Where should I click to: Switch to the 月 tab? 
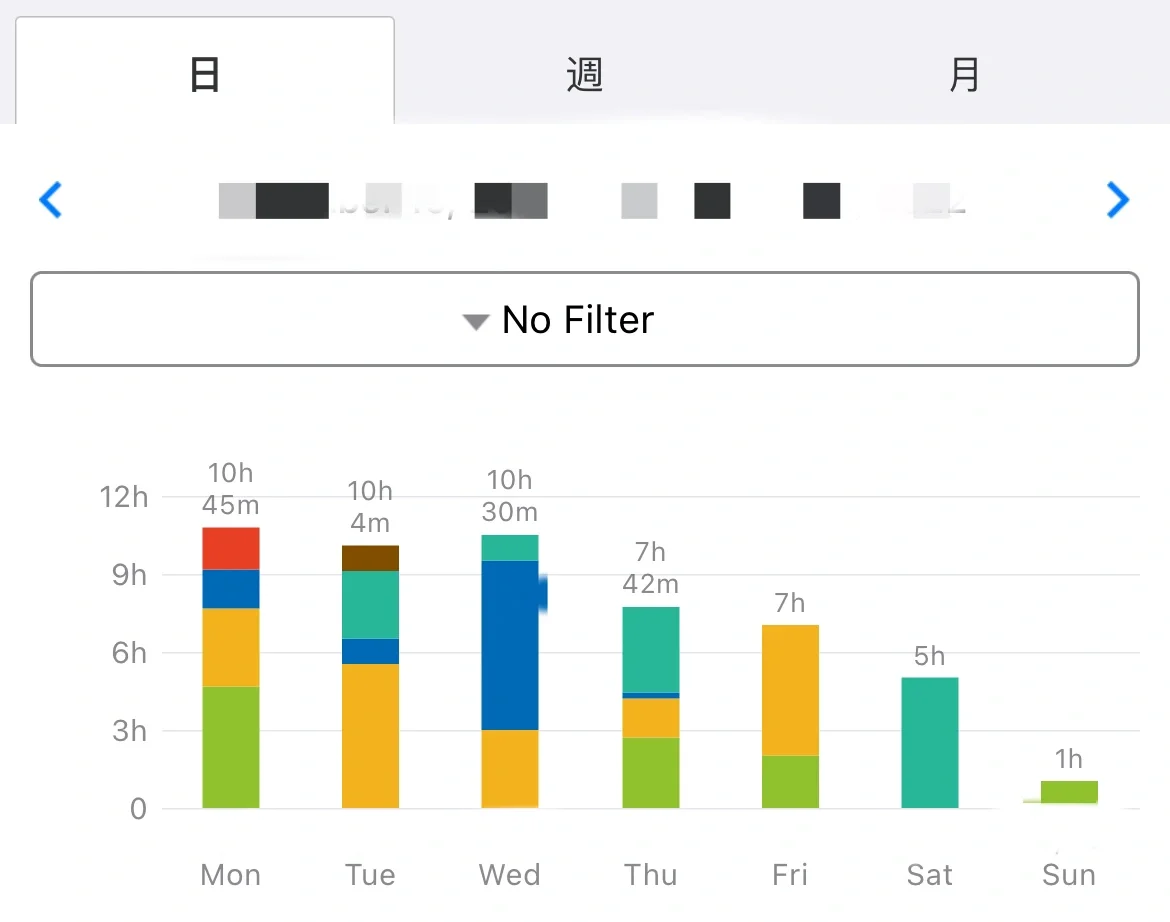[964, 75]
